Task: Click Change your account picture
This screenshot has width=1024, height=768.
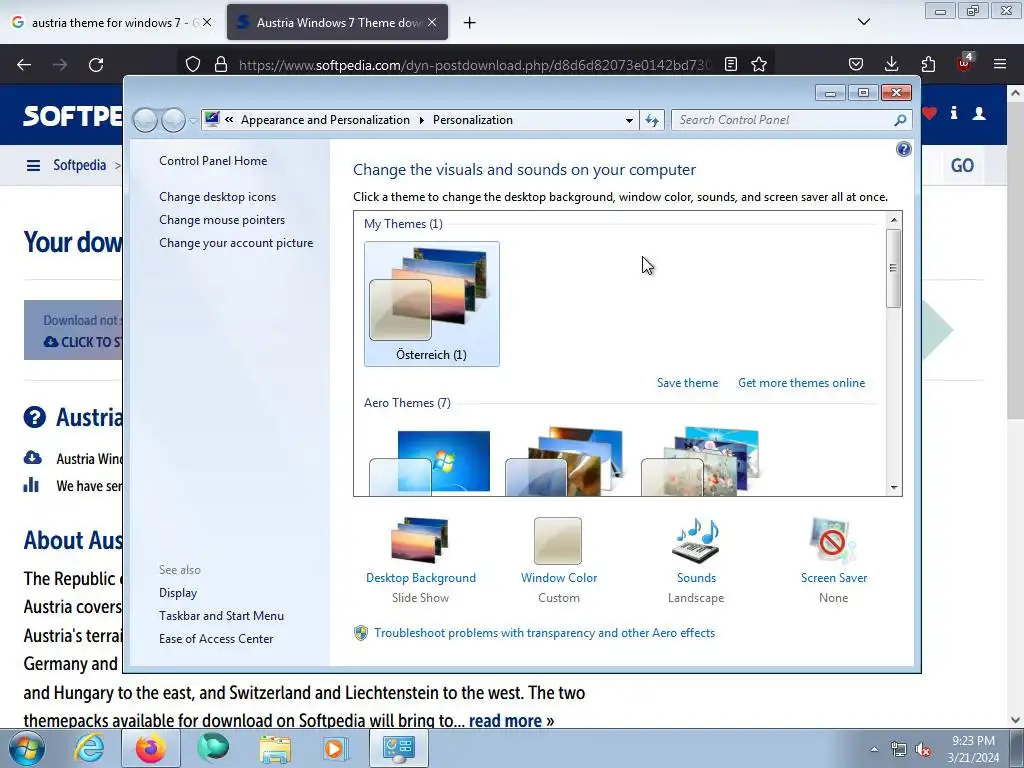Action: click(x=236, y=243)
